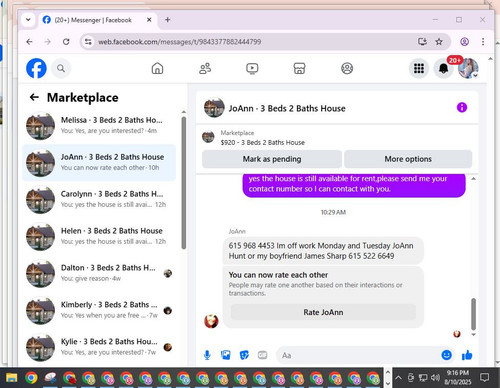Click the browser page scrollbar up arrow

[x=490, y=59]
